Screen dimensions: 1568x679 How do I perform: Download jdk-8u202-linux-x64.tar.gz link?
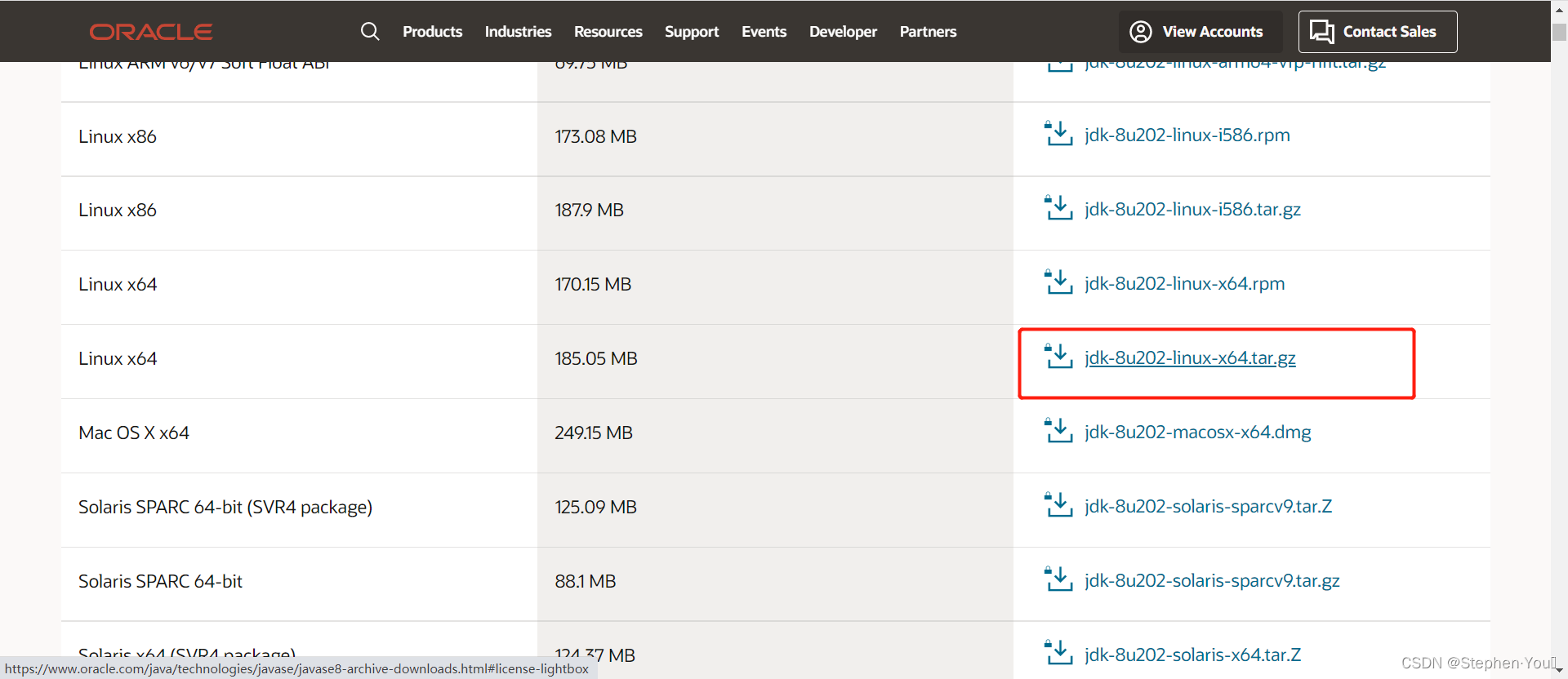(x=1190, y=358)
